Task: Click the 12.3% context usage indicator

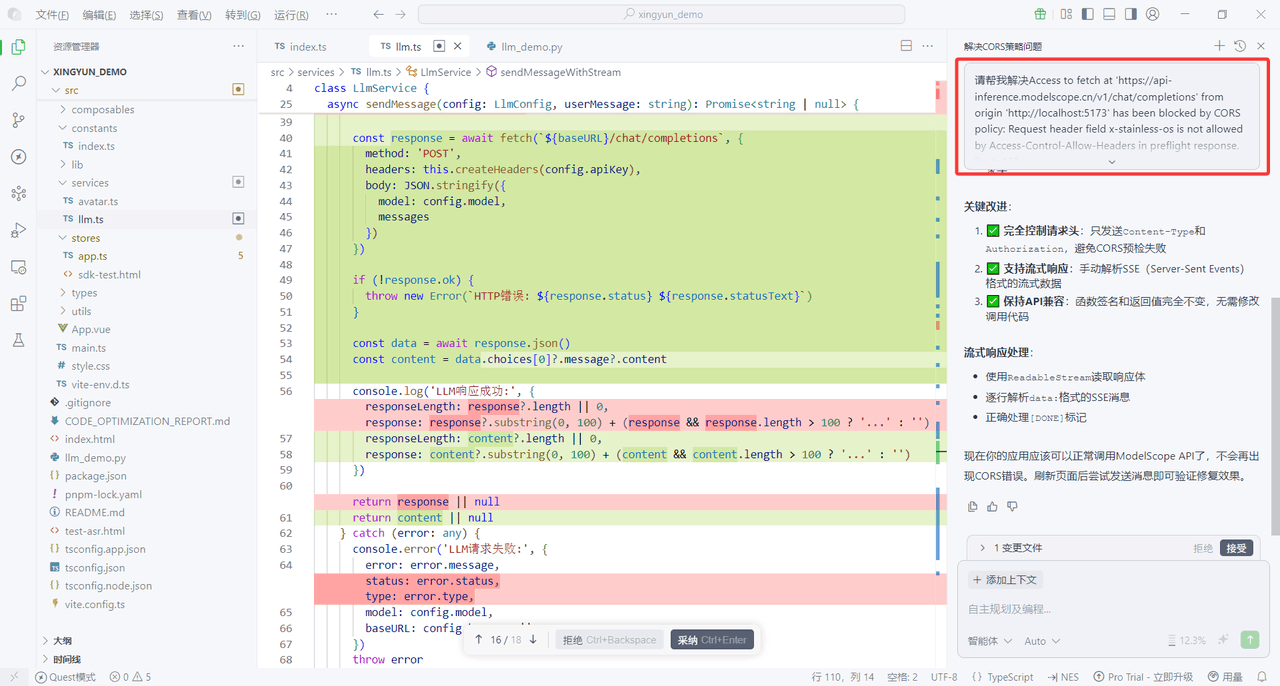Action: tap(1187, 641)
